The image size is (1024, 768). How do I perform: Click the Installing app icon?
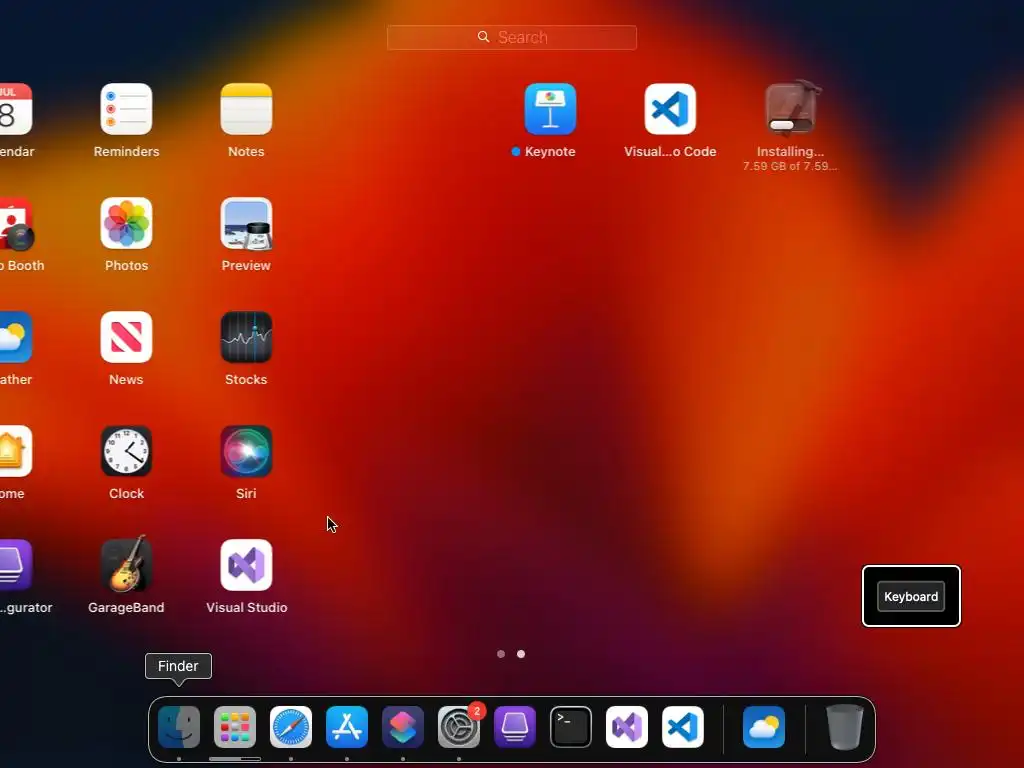click(790, 108)
